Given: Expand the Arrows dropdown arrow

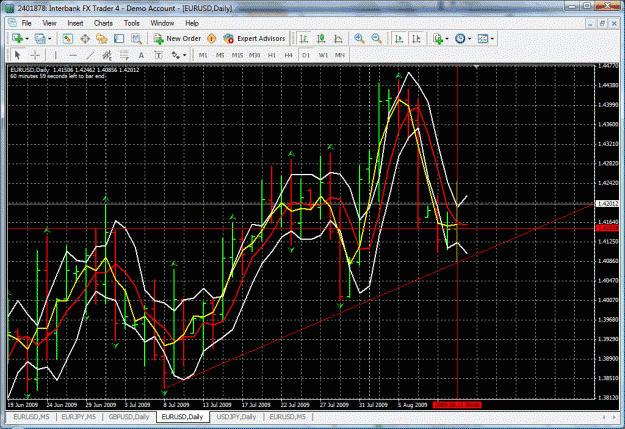Looking at the screenshot, I should point(185,55).
